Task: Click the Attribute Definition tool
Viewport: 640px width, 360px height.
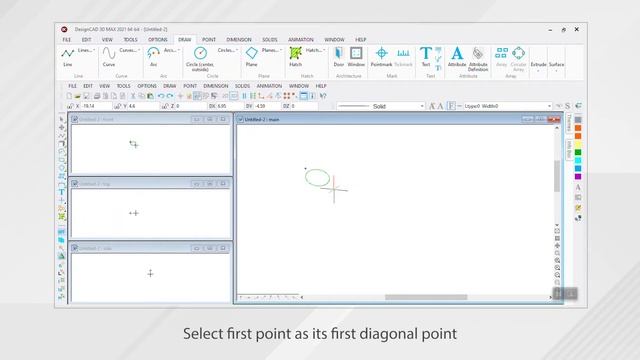Action: 478,59
